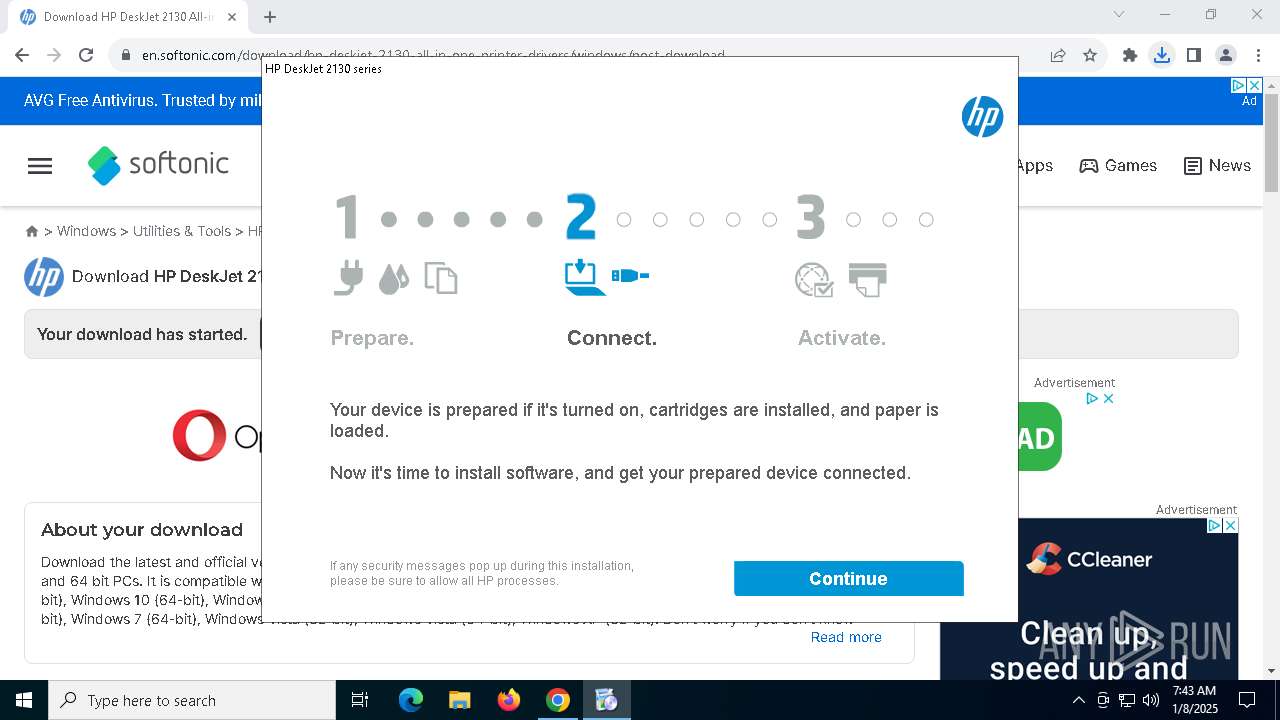Viewport: 1280px width, 720px height.
Task: Click the HP icon beside download title
Action: 44,277
